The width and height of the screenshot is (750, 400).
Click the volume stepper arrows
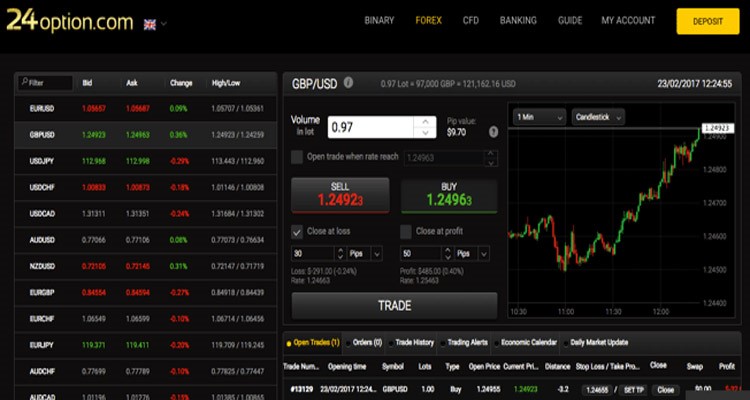[426, 127]
